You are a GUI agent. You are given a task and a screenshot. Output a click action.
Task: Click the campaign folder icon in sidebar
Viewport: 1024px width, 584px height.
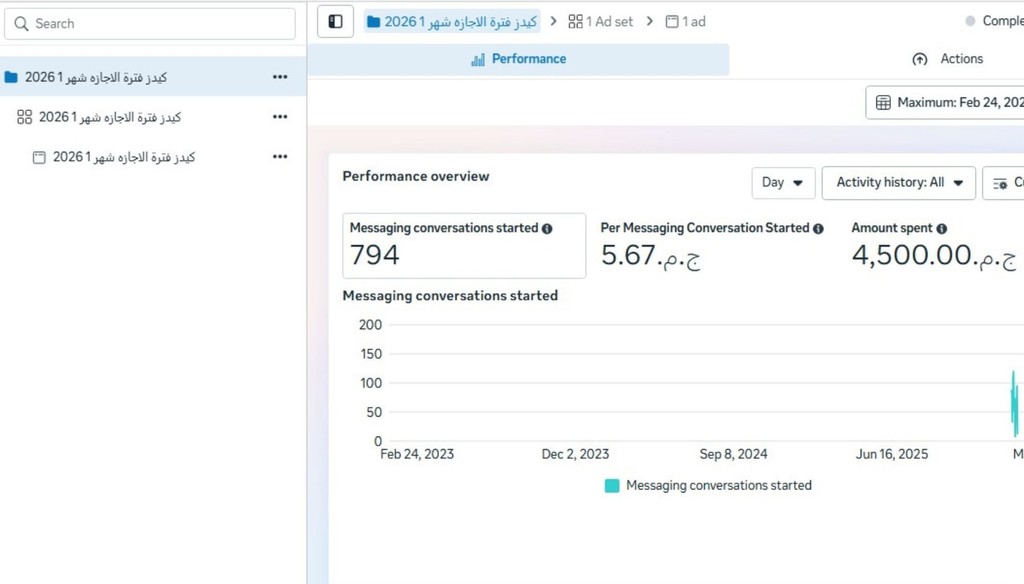click(x=11, y=77)
